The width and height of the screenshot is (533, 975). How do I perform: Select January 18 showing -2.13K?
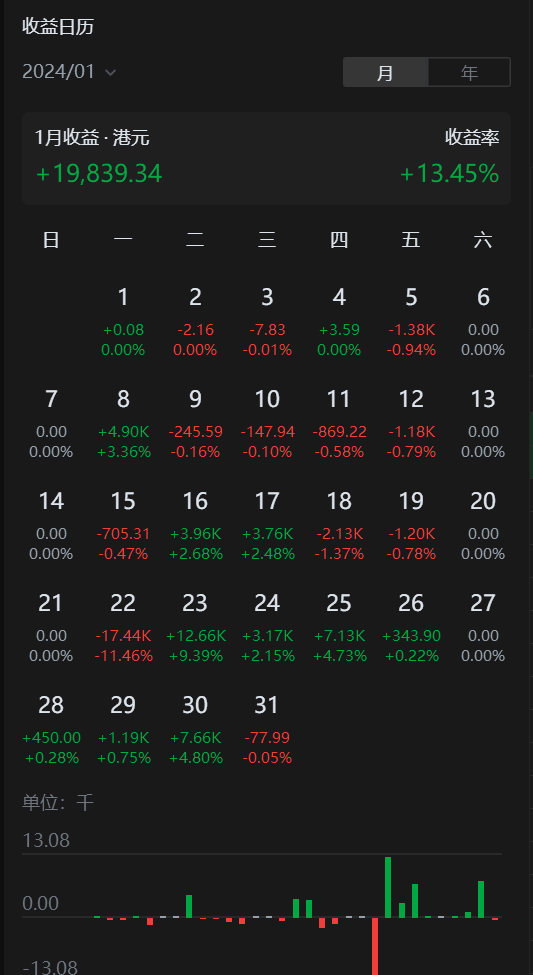pos(339,527)
